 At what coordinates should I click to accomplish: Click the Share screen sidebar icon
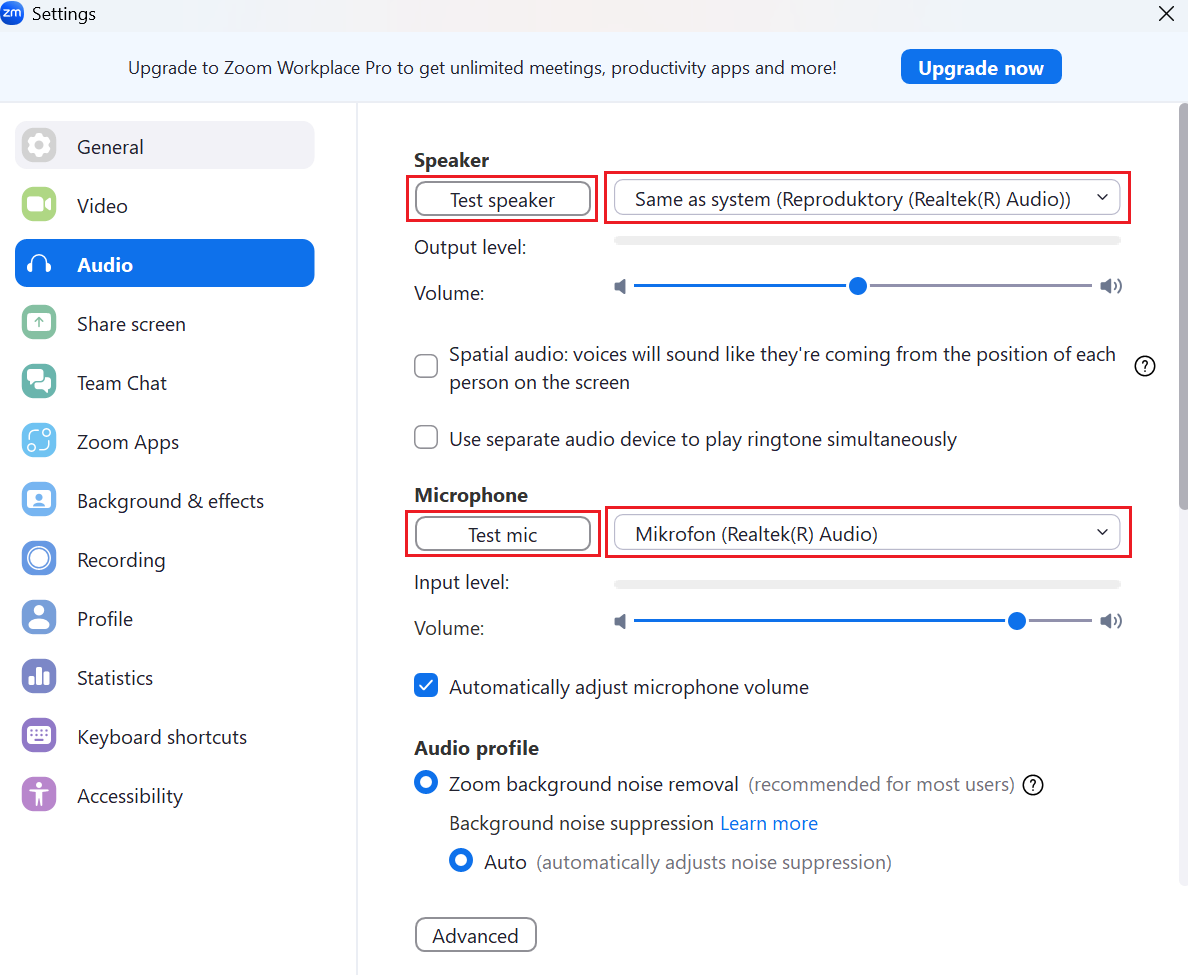pos(39,324)
